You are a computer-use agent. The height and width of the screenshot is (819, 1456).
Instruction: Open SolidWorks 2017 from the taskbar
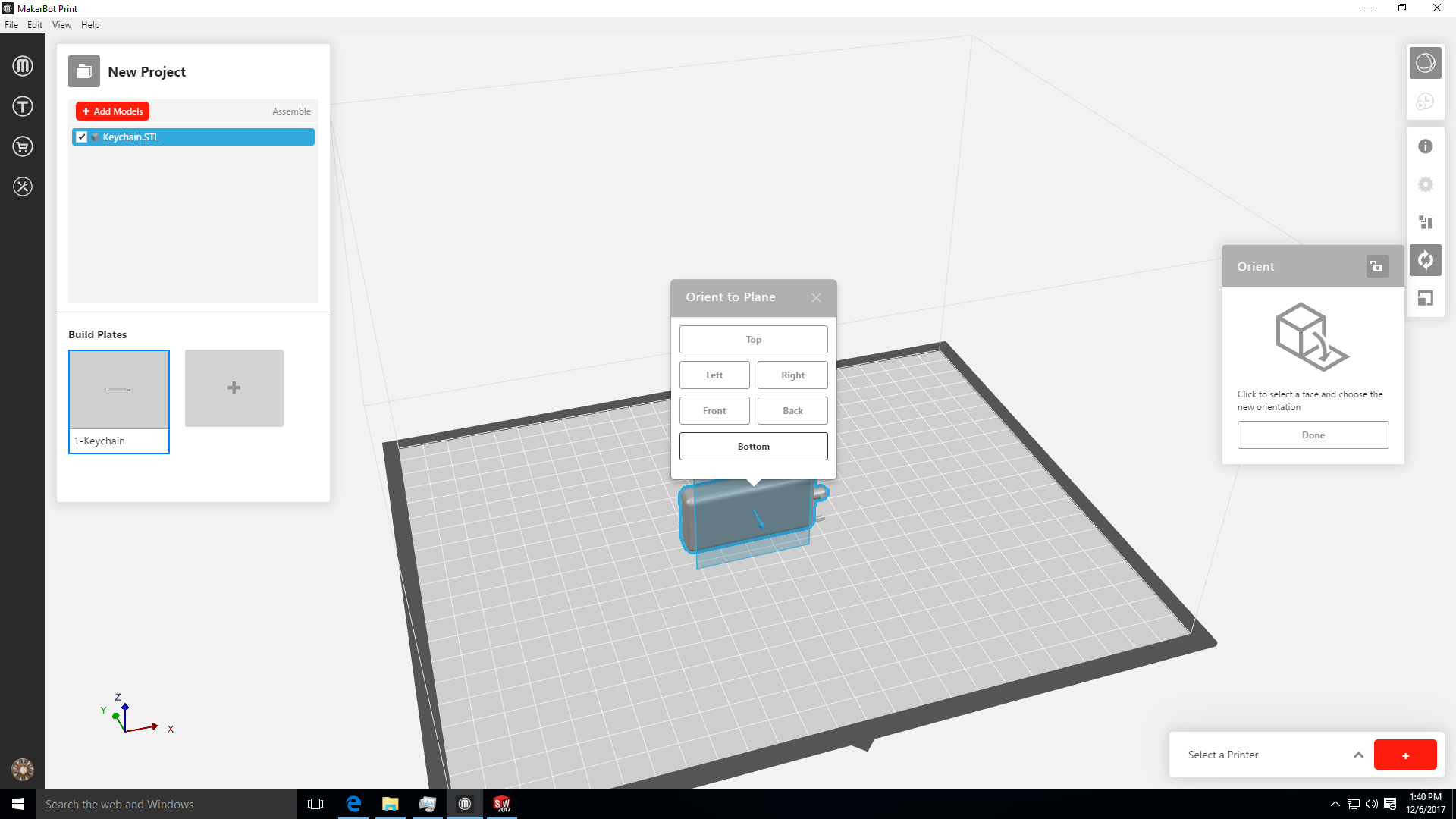coord(502,804)
